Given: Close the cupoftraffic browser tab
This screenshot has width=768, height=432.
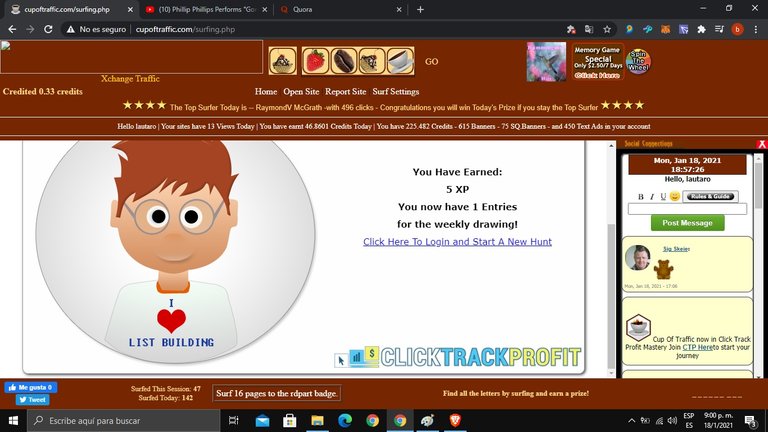Looking at the screenshot, I should [130, 9].
